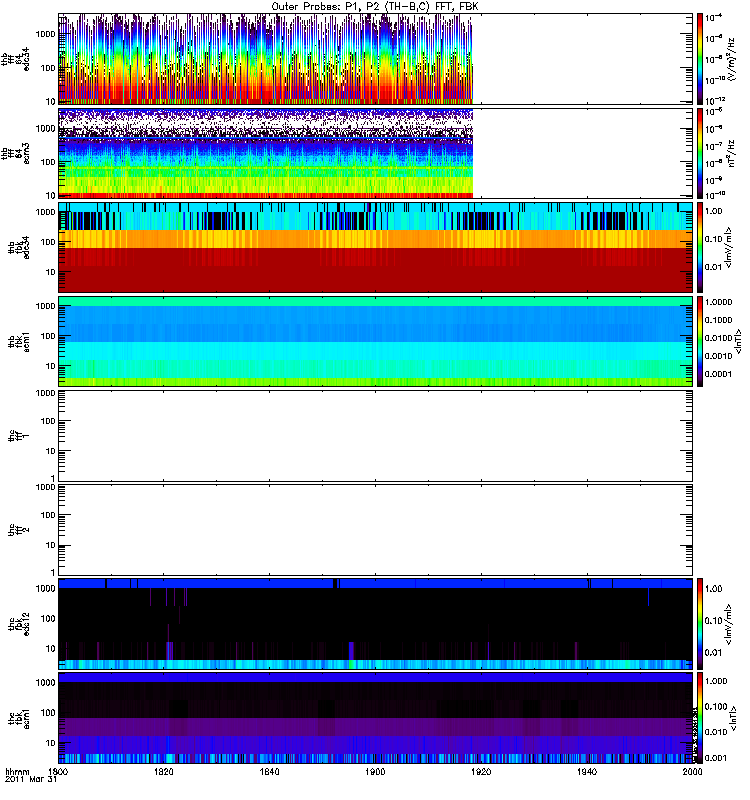This screenshot has width=750, height=800.
Task: Click the "thb fff 64 scm3" y-axis label
Action: [x=16, y=153]
